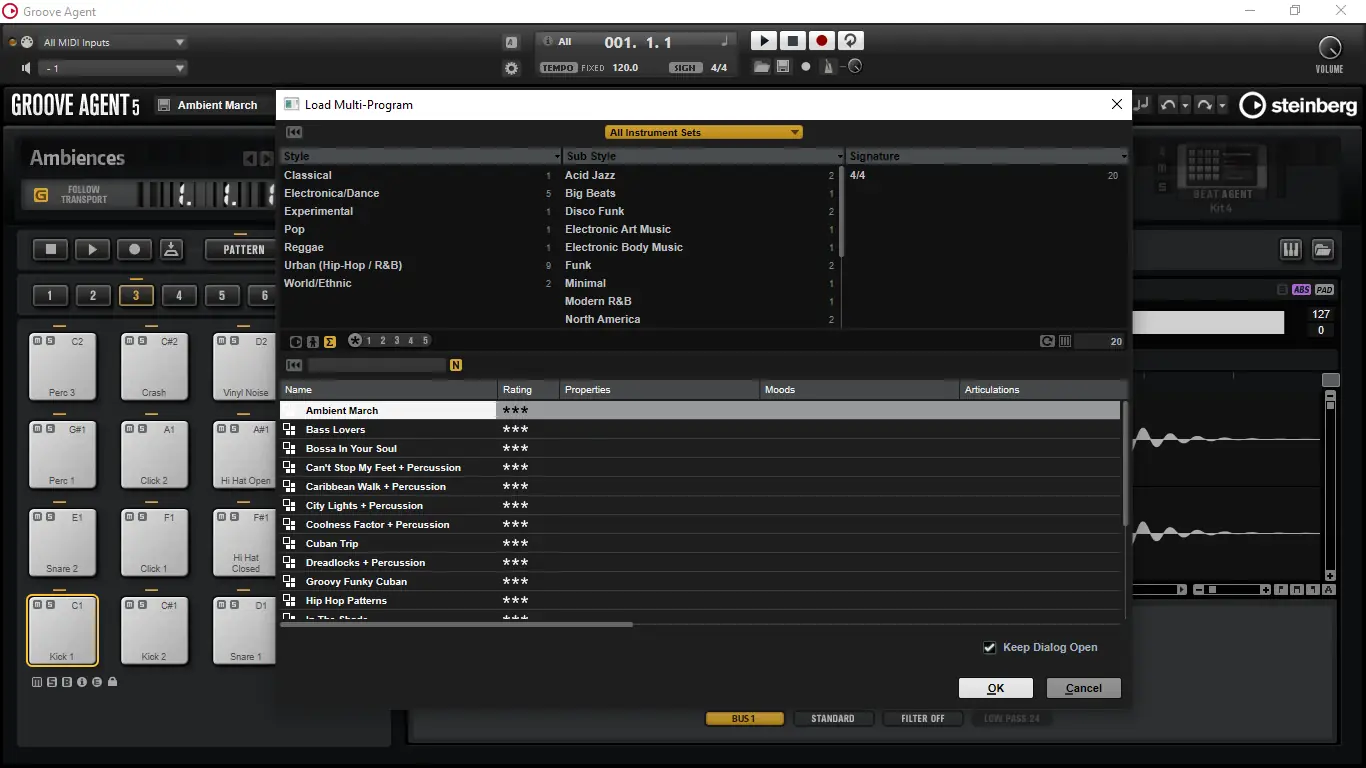This screenshot has width=1366, height=768.
Task: Reset filters with the top rewind icon
Action: pos(294,132)
